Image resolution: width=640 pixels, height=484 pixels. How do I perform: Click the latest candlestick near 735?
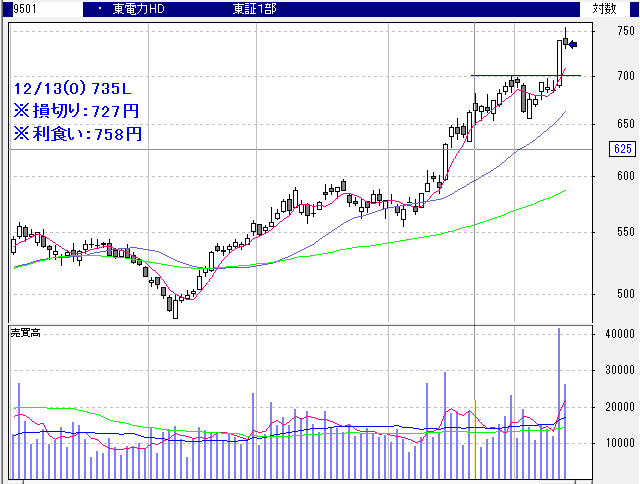(x=565, y=42)
